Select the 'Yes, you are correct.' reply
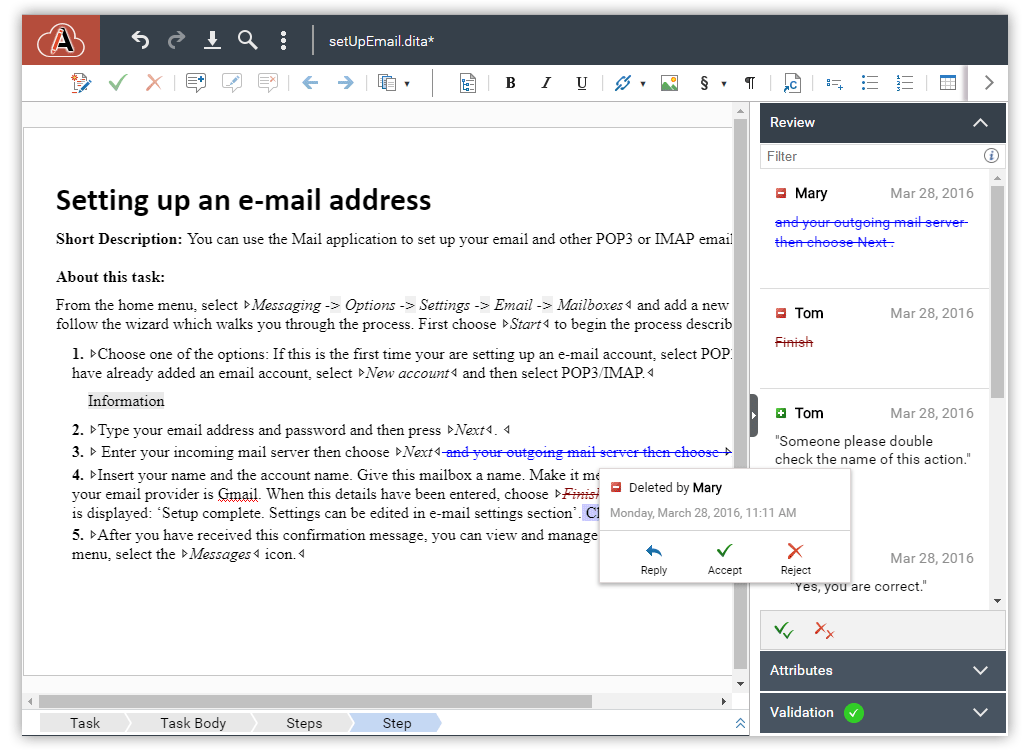Image resolution: width=1030 pixels, height=750 pixels. (x=859, y=586)
